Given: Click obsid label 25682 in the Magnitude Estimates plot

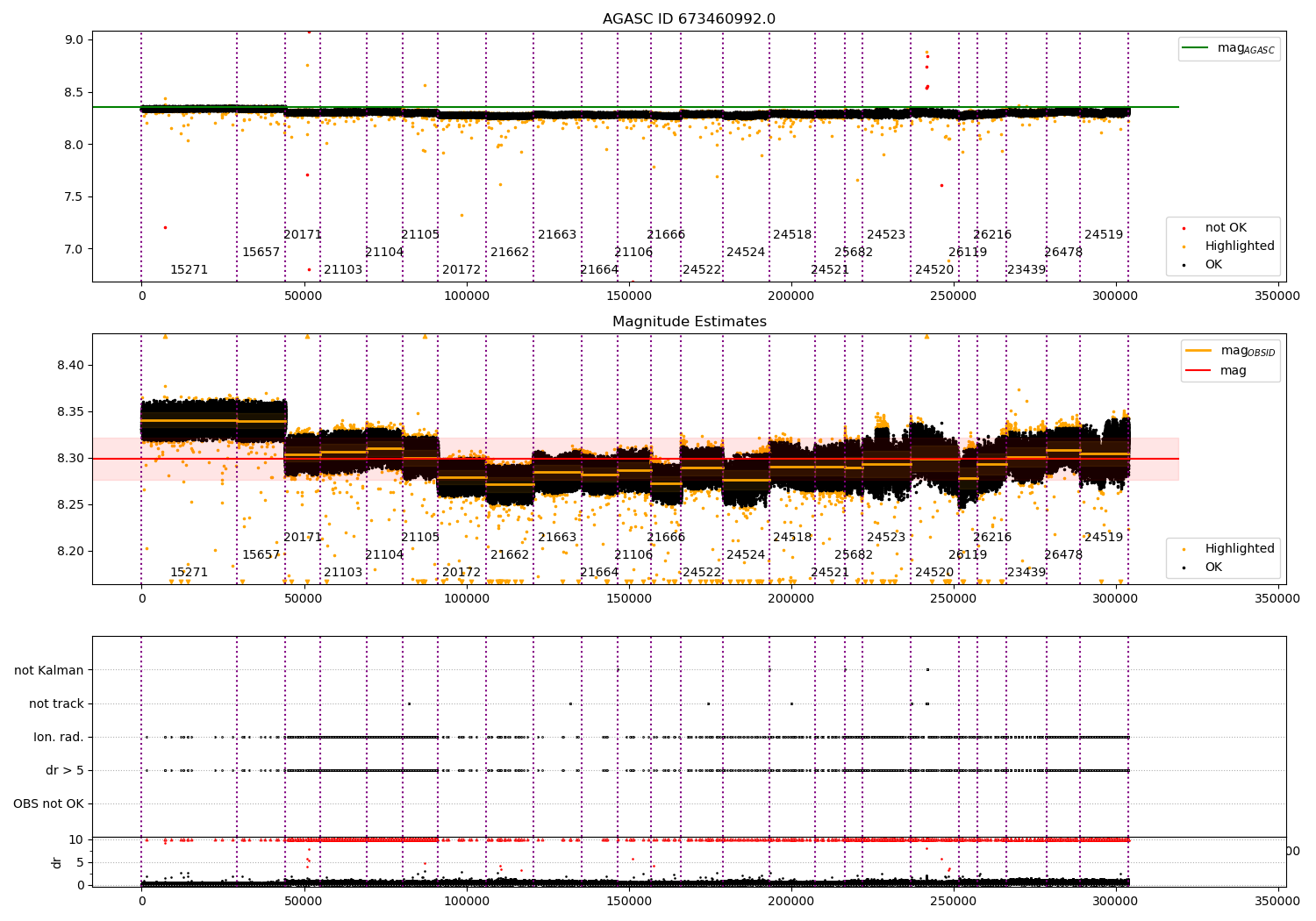Looking at the screenshot, I should [854, 554].
